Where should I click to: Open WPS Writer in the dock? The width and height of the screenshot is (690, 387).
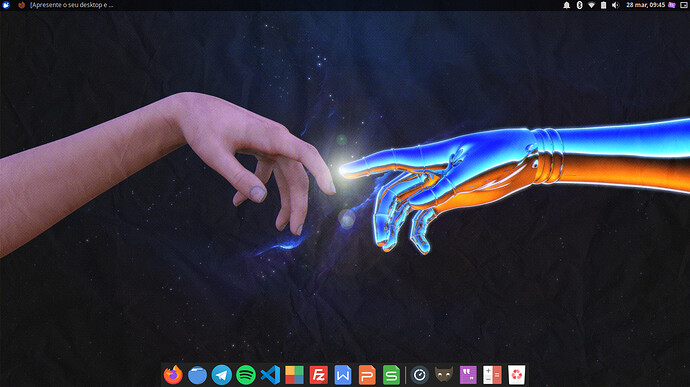coord(343,375)
